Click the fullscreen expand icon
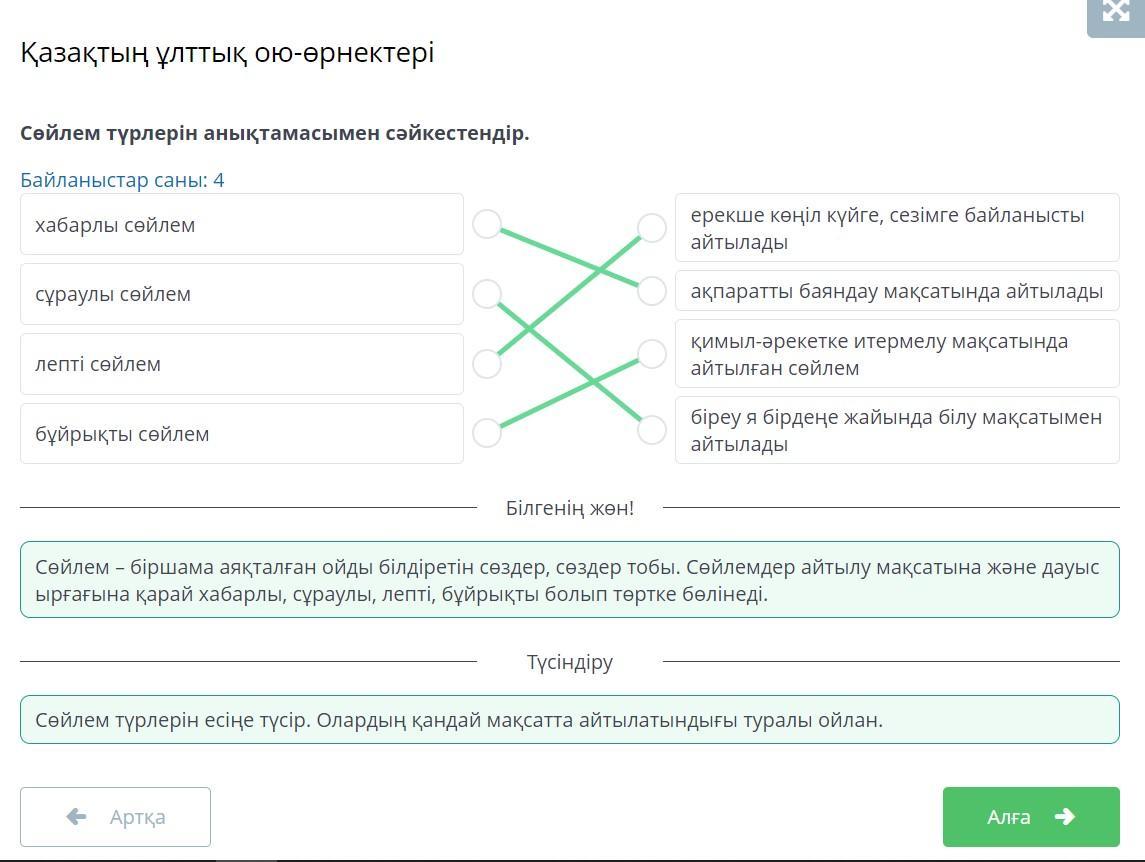 1115,12
